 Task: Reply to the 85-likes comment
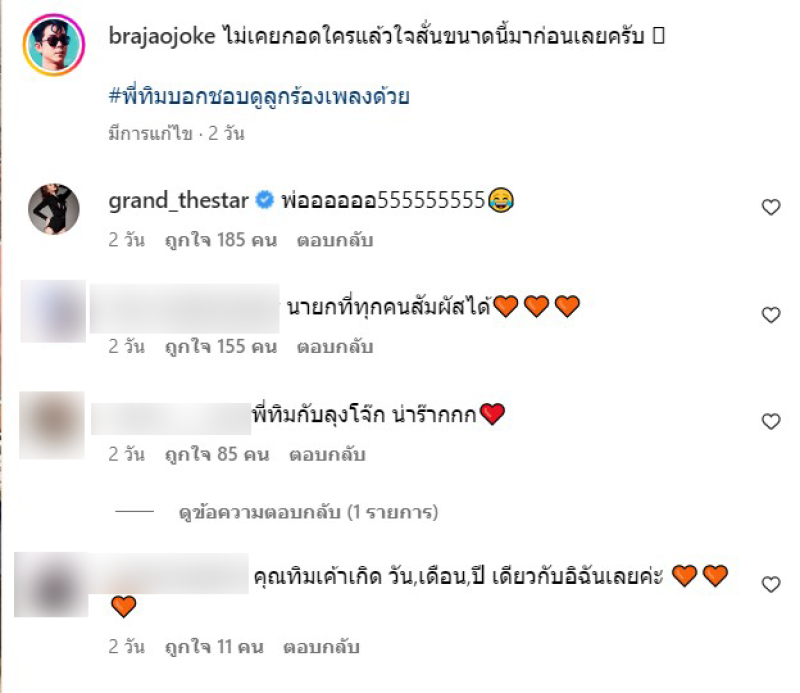click(x=327, y=454)
